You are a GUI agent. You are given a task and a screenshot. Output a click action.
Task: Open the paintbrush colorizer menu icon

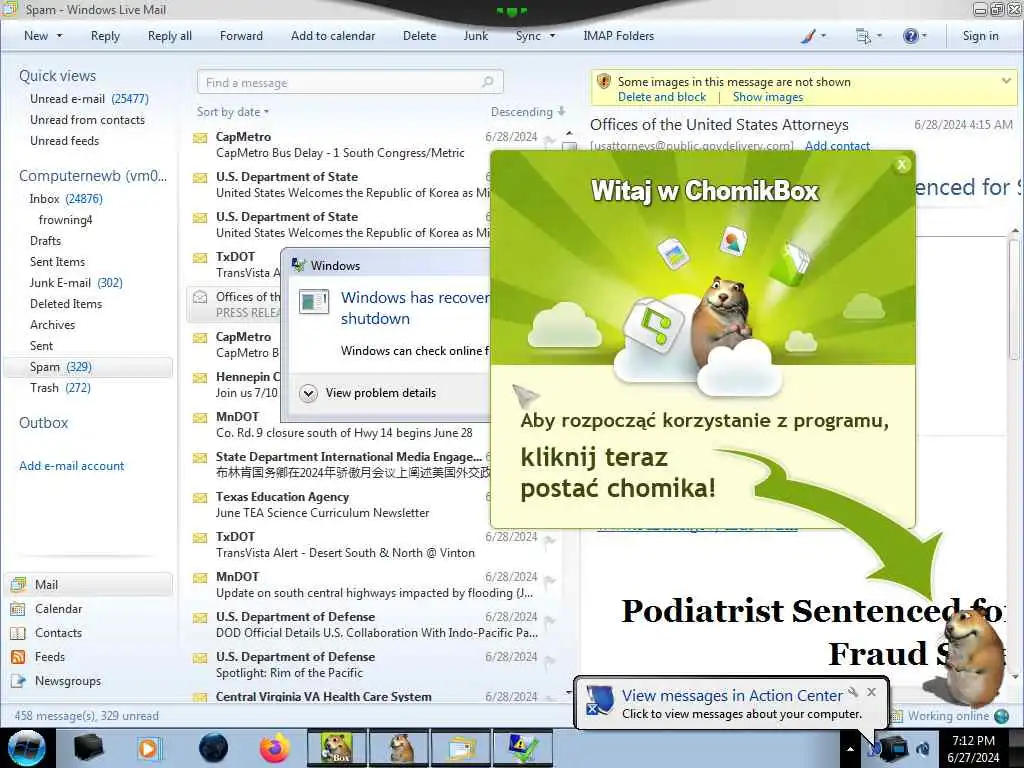[x=808, y=36]
